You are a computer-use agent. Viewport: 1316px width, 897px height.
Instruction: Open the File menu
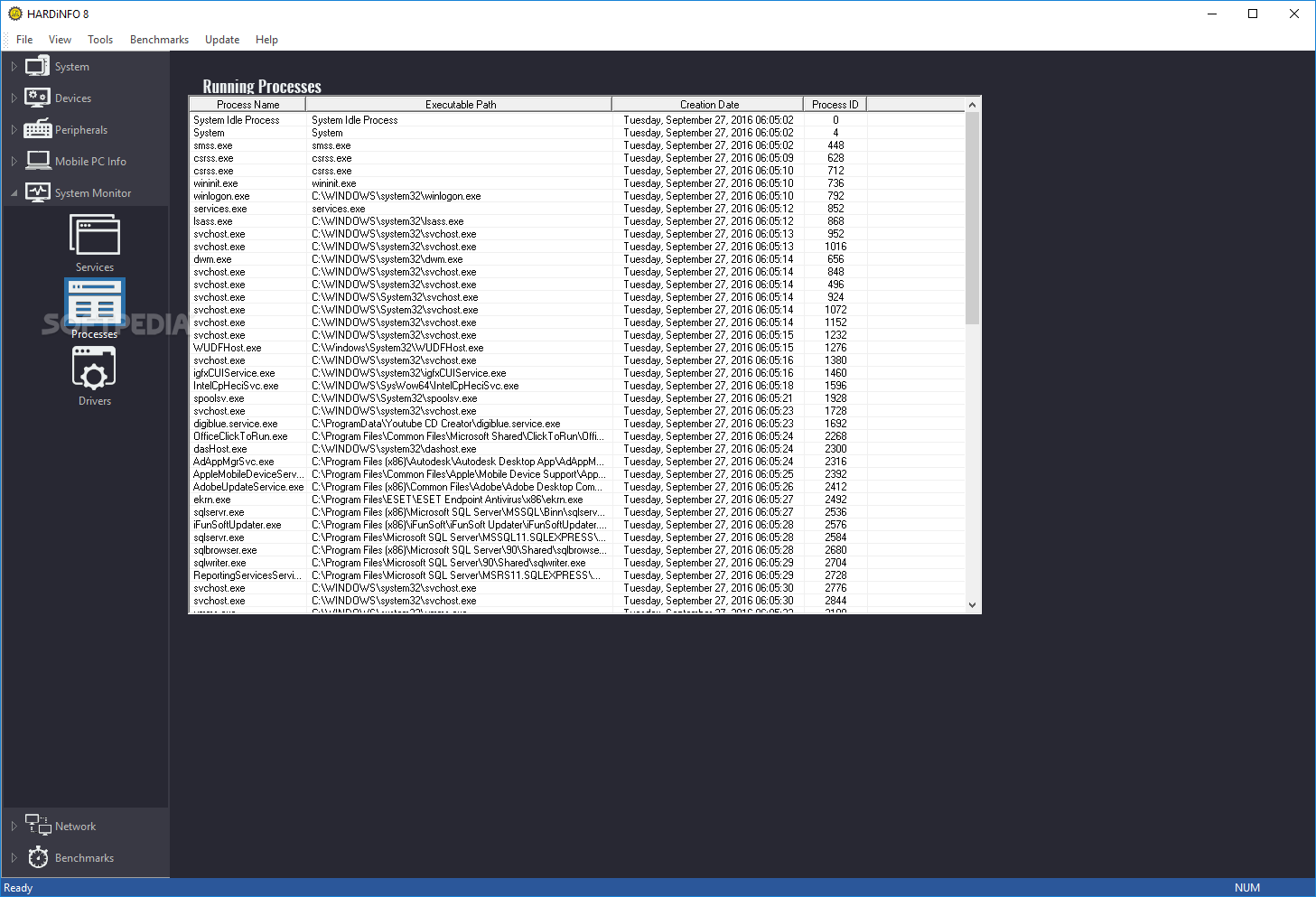[24, 40]
